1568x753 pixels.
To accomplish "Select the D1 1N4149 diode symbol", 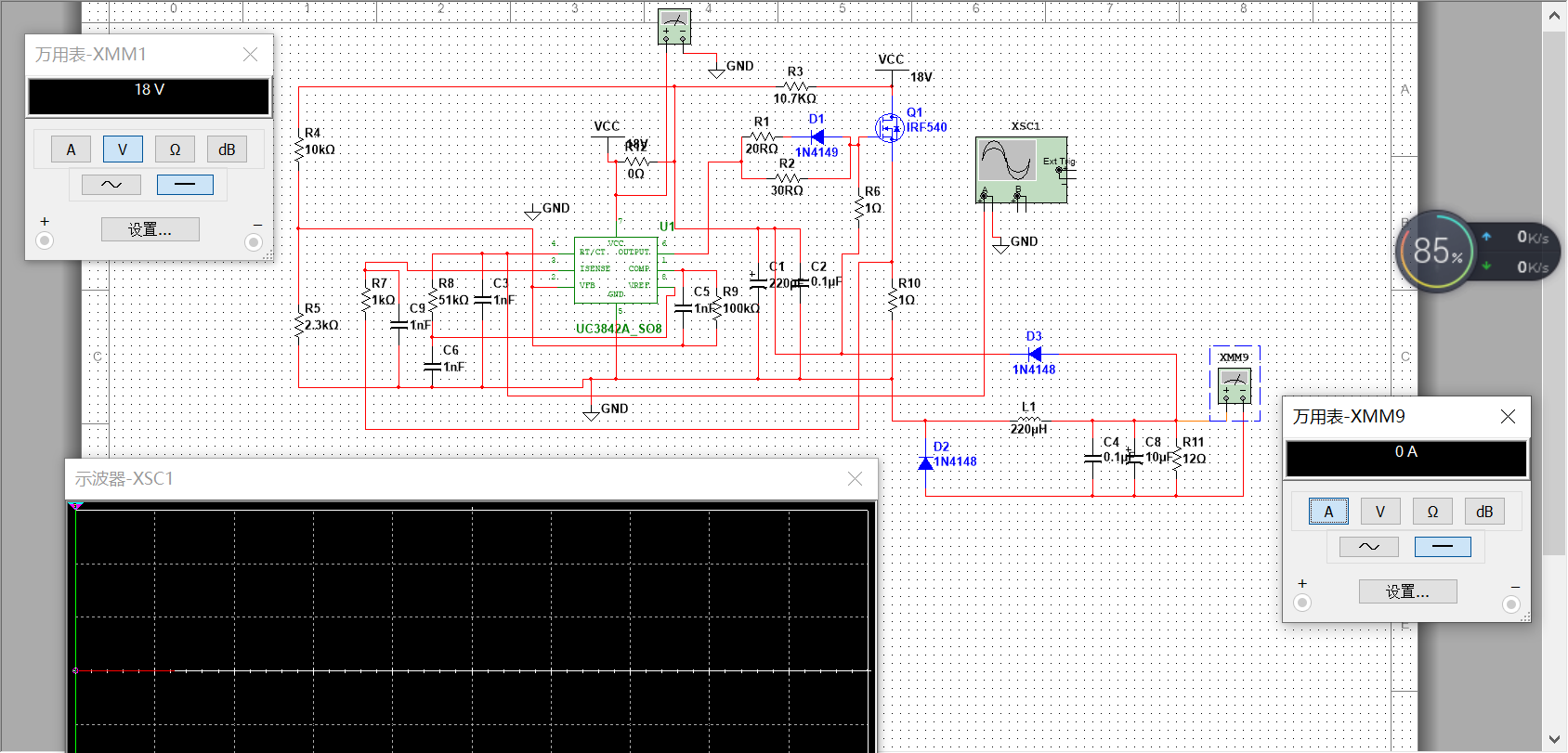I will tap(817, 137).
